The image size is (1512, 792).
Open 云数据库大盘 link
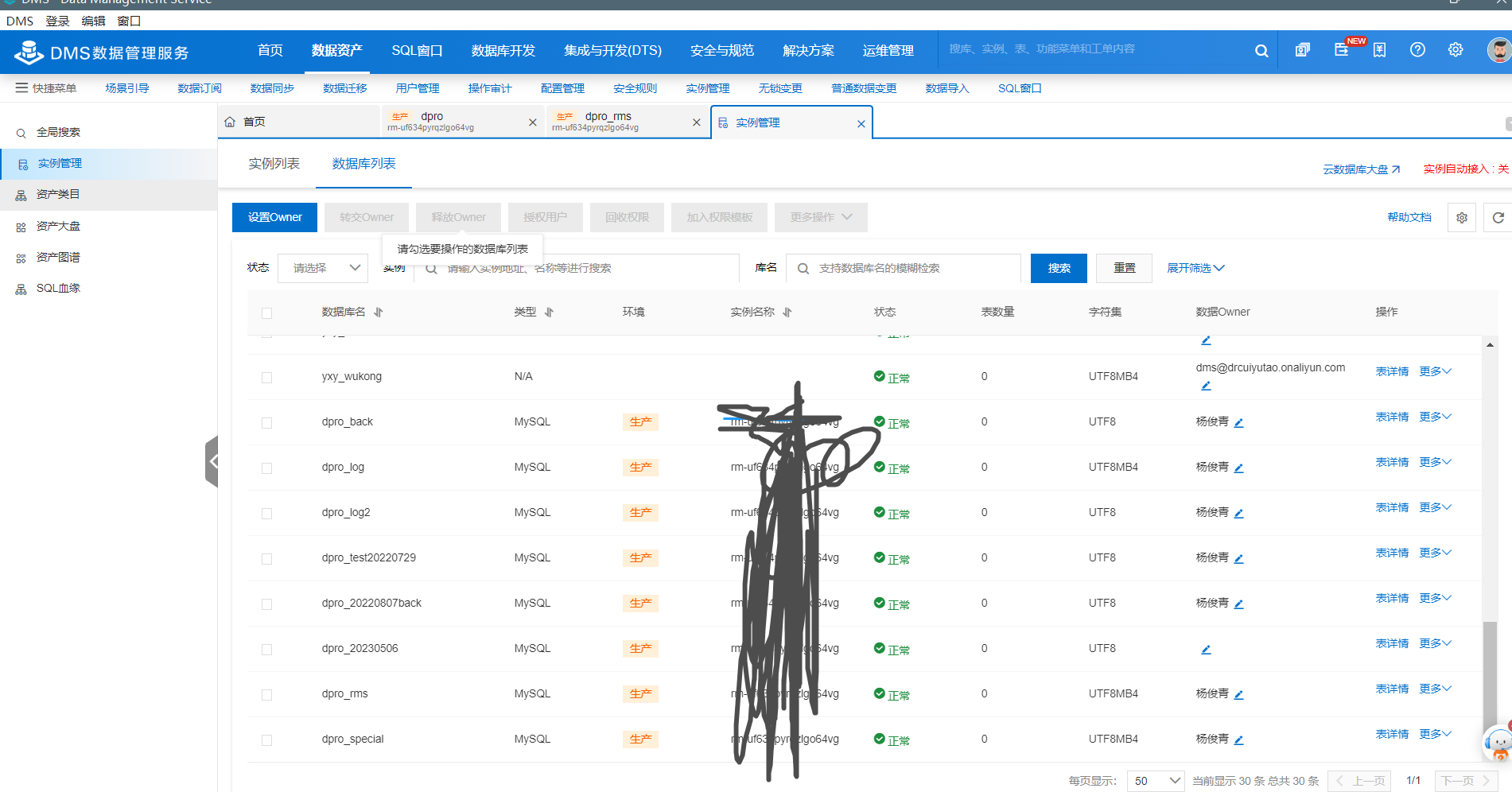[x=1361, y=169]
